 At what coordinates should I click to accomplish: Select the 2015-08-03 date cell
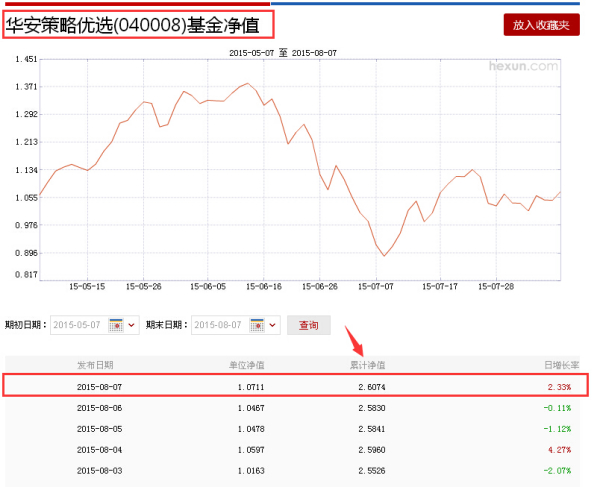(99, 471)
